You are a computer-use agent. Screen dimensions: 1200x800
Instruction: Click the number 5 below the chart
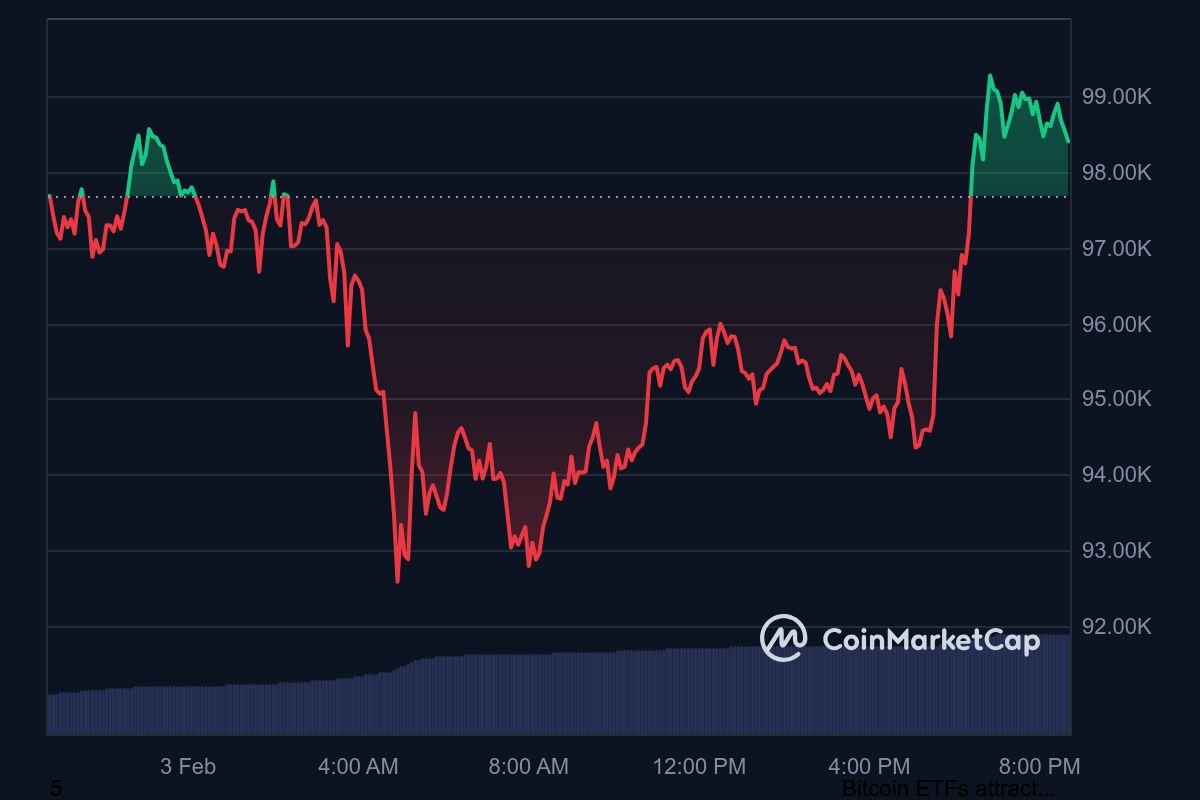click(56, 789)
